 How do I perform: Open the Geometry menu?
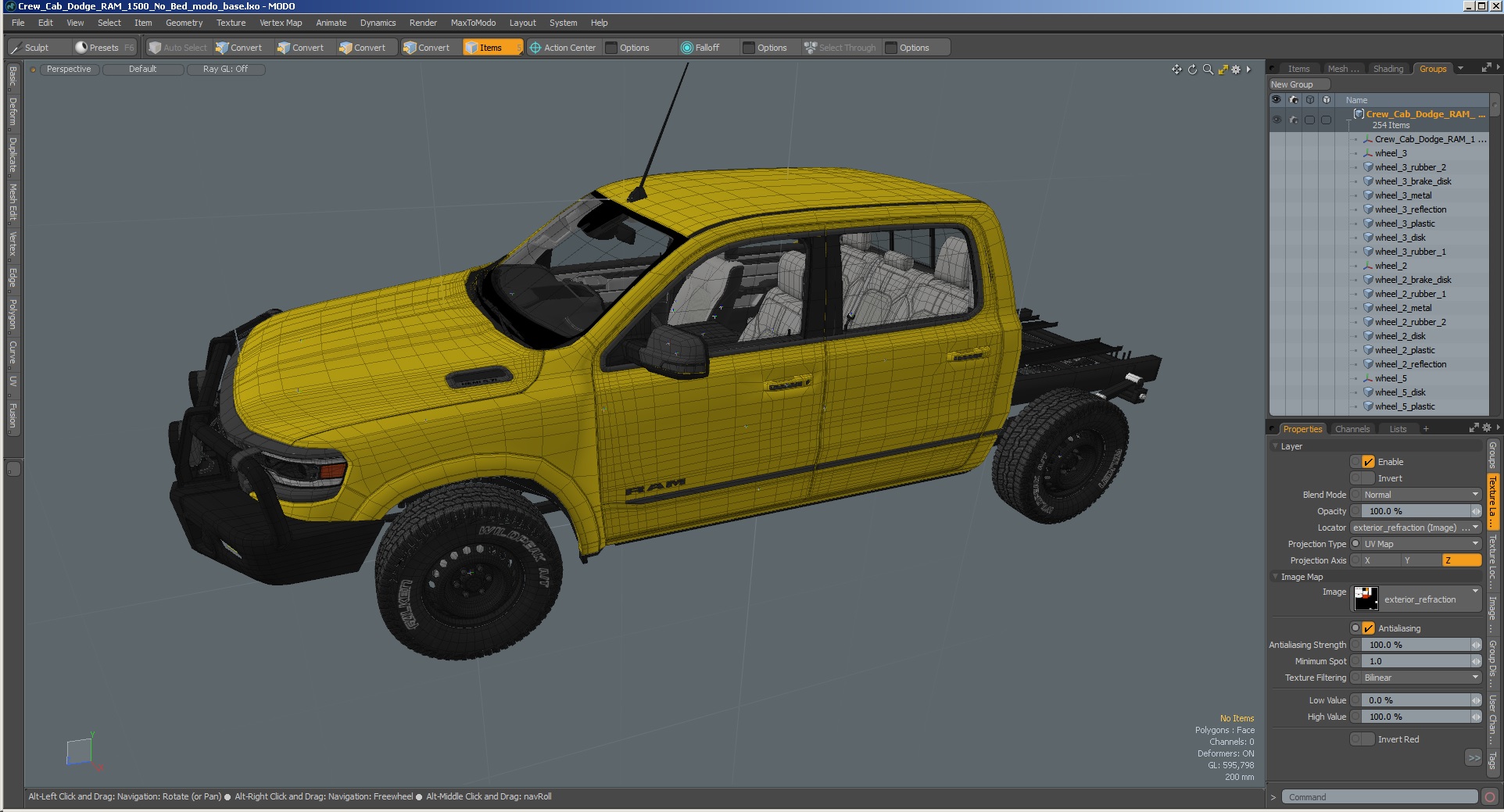184,23
